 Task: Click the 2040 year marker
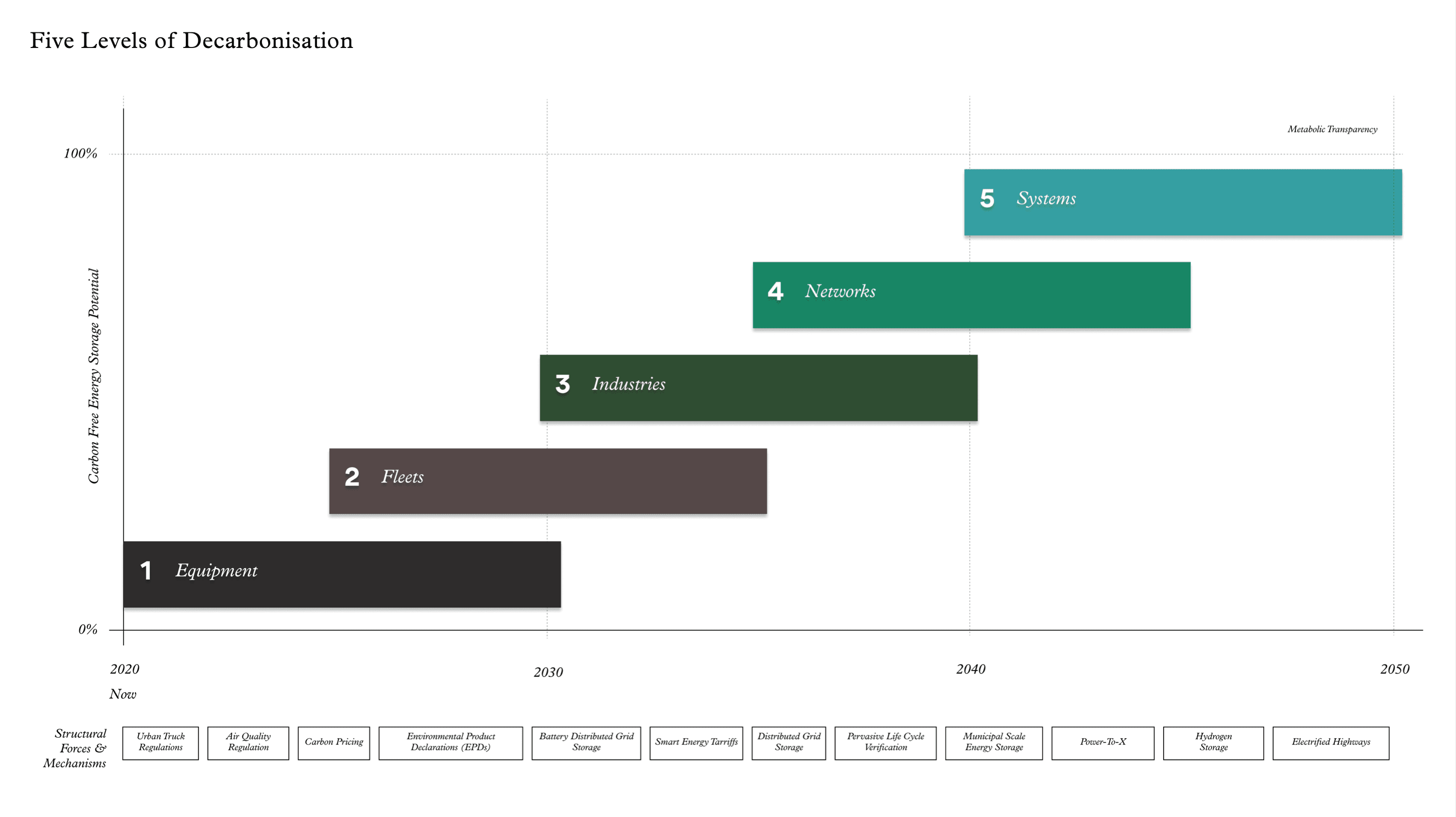pos(970,669)
